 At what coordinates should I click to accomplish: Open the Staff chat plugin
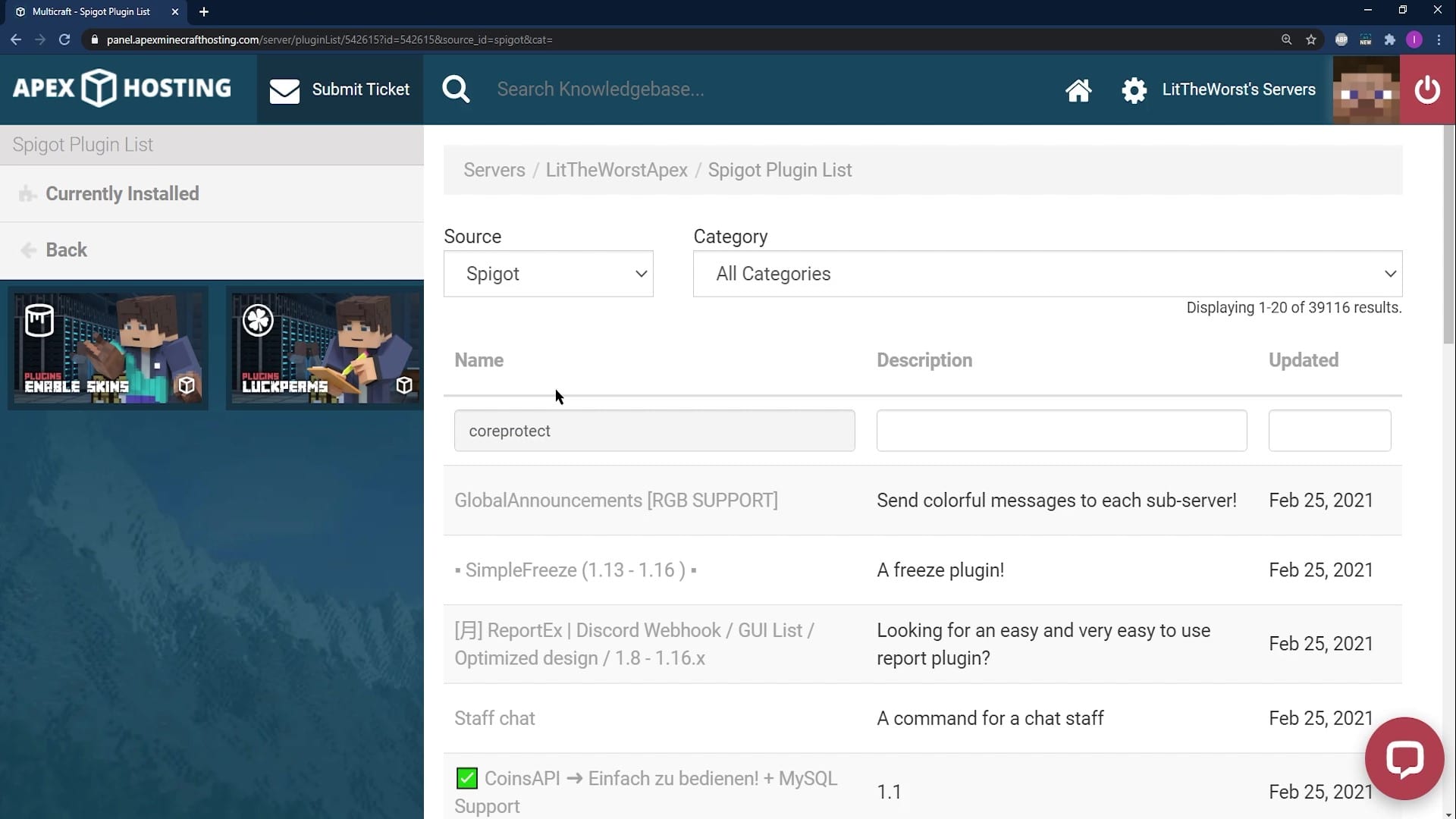click(494, 718)
